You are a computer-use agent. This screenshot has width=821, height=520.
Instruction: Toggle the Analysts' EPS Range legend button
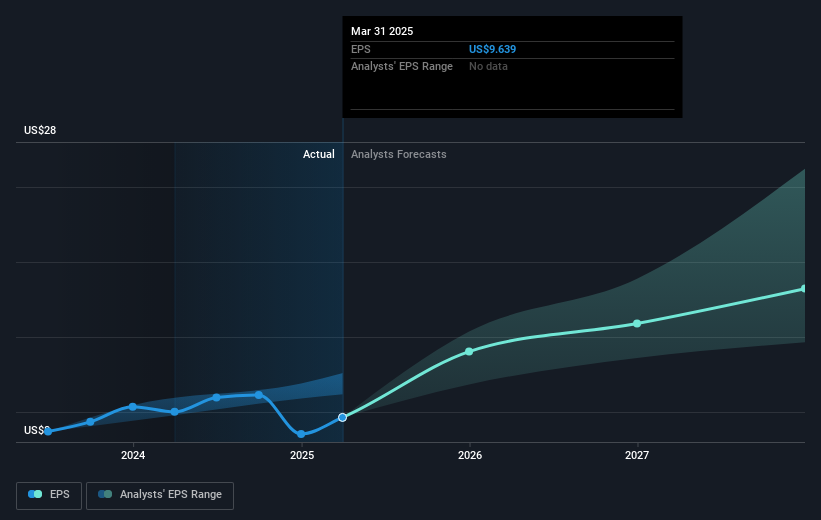(160, 495)
